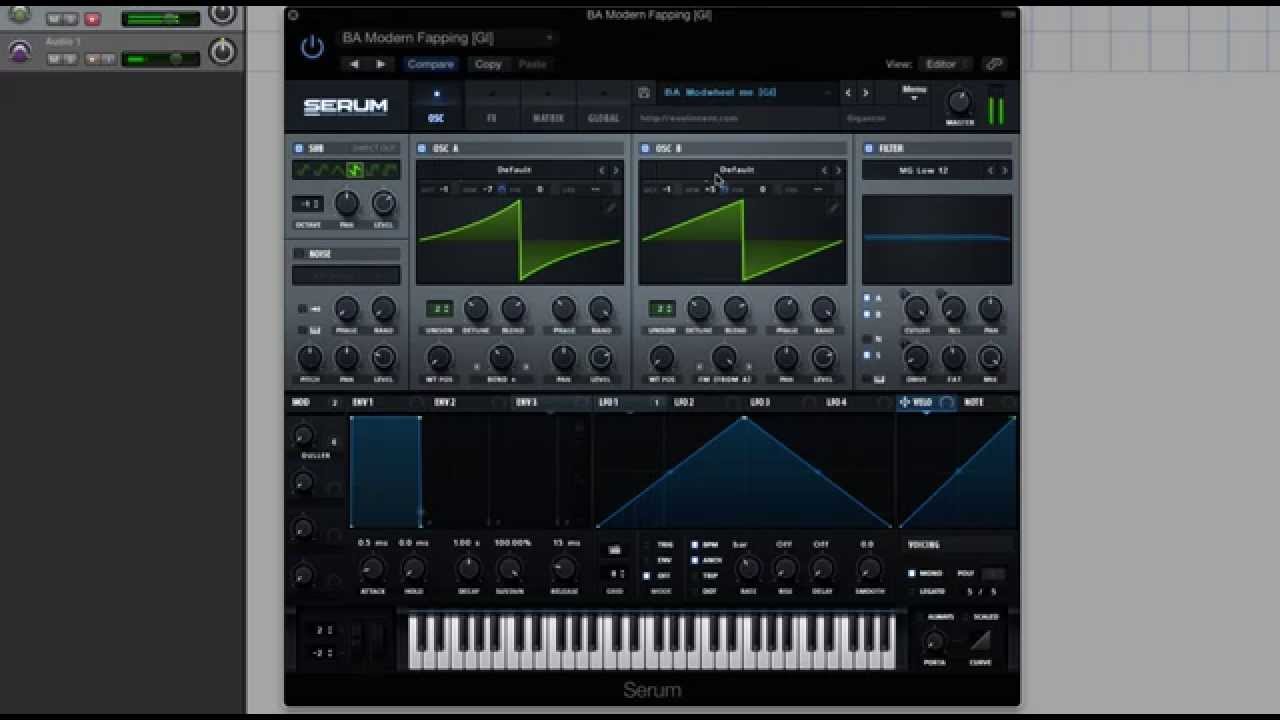Load the next Serum preset arrow
Screen dimensions: 1280x720
[x=866, y=93]
